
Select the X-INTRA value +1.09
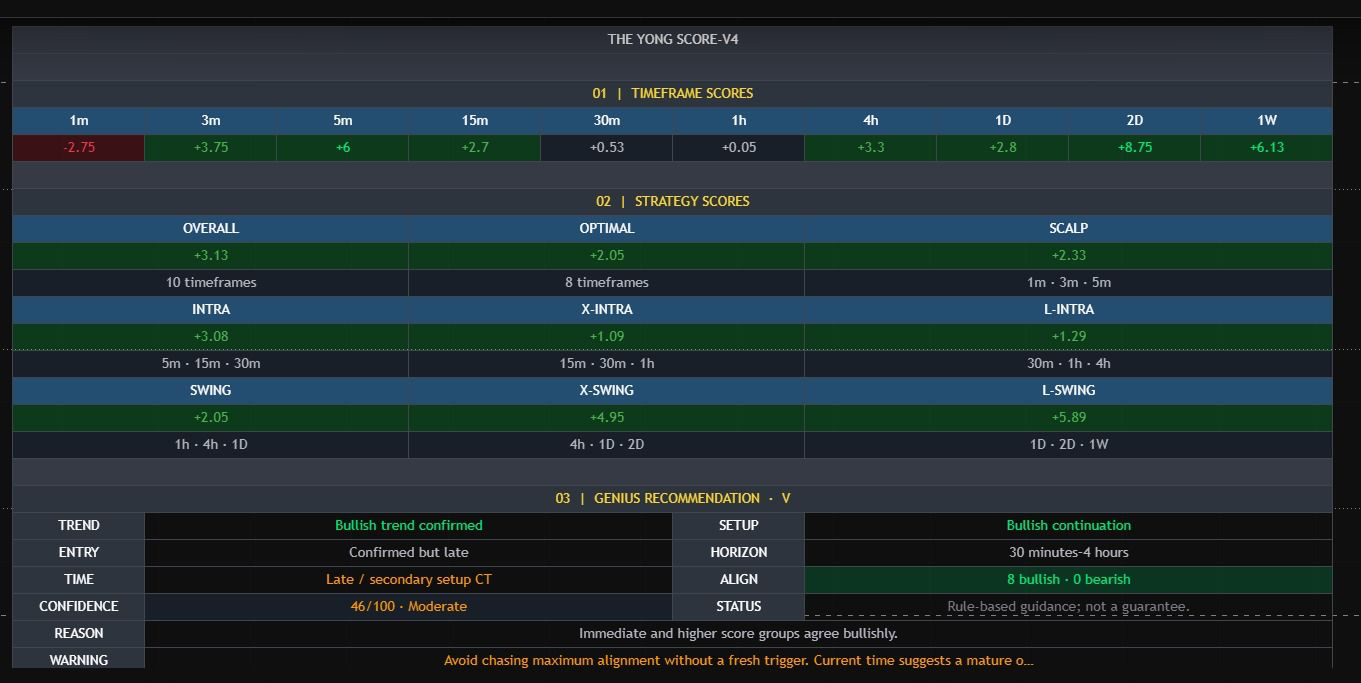pos(606,336)
